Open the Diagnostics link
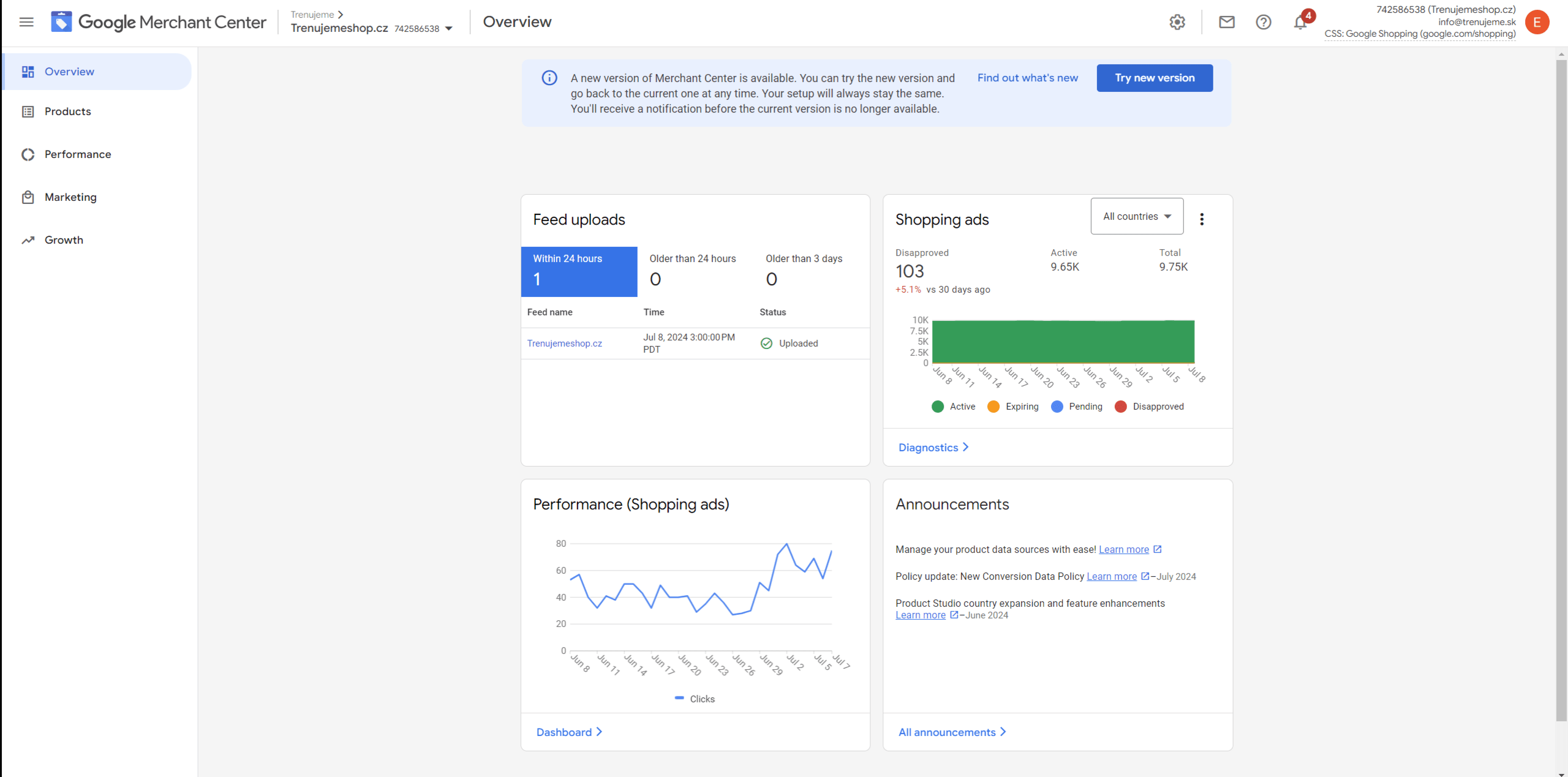The width and height of the screenshot is (1568, 777). 933,448
